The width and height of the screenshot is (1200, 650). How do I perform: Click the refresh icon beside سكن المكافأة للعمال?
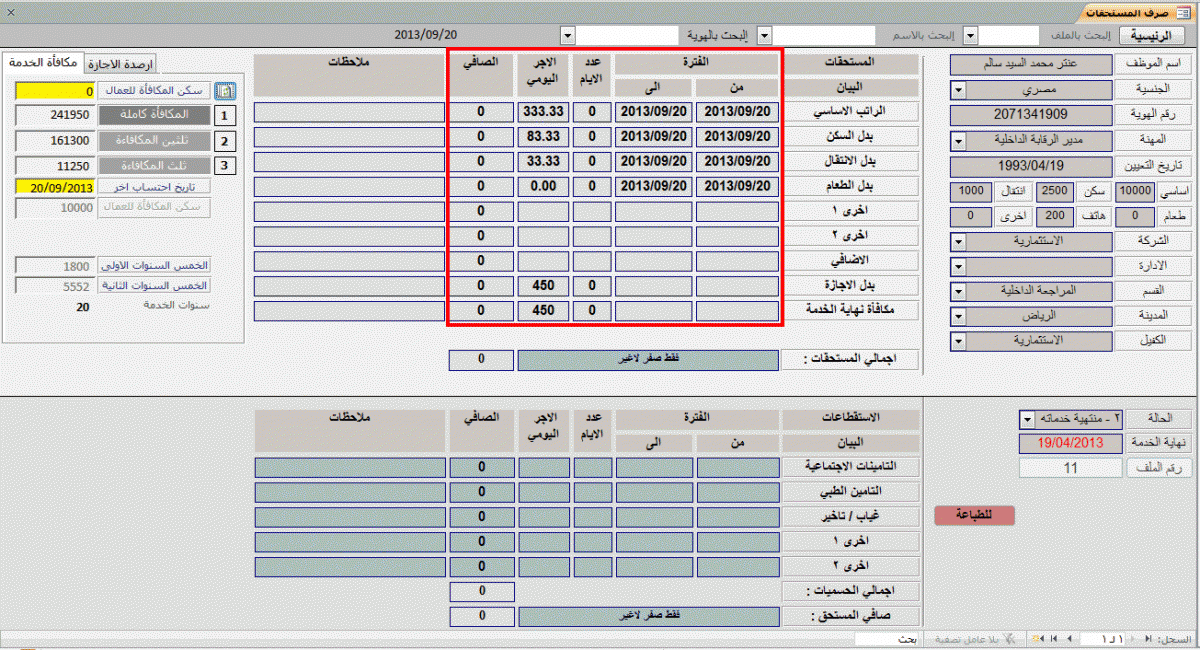point(227,90)
